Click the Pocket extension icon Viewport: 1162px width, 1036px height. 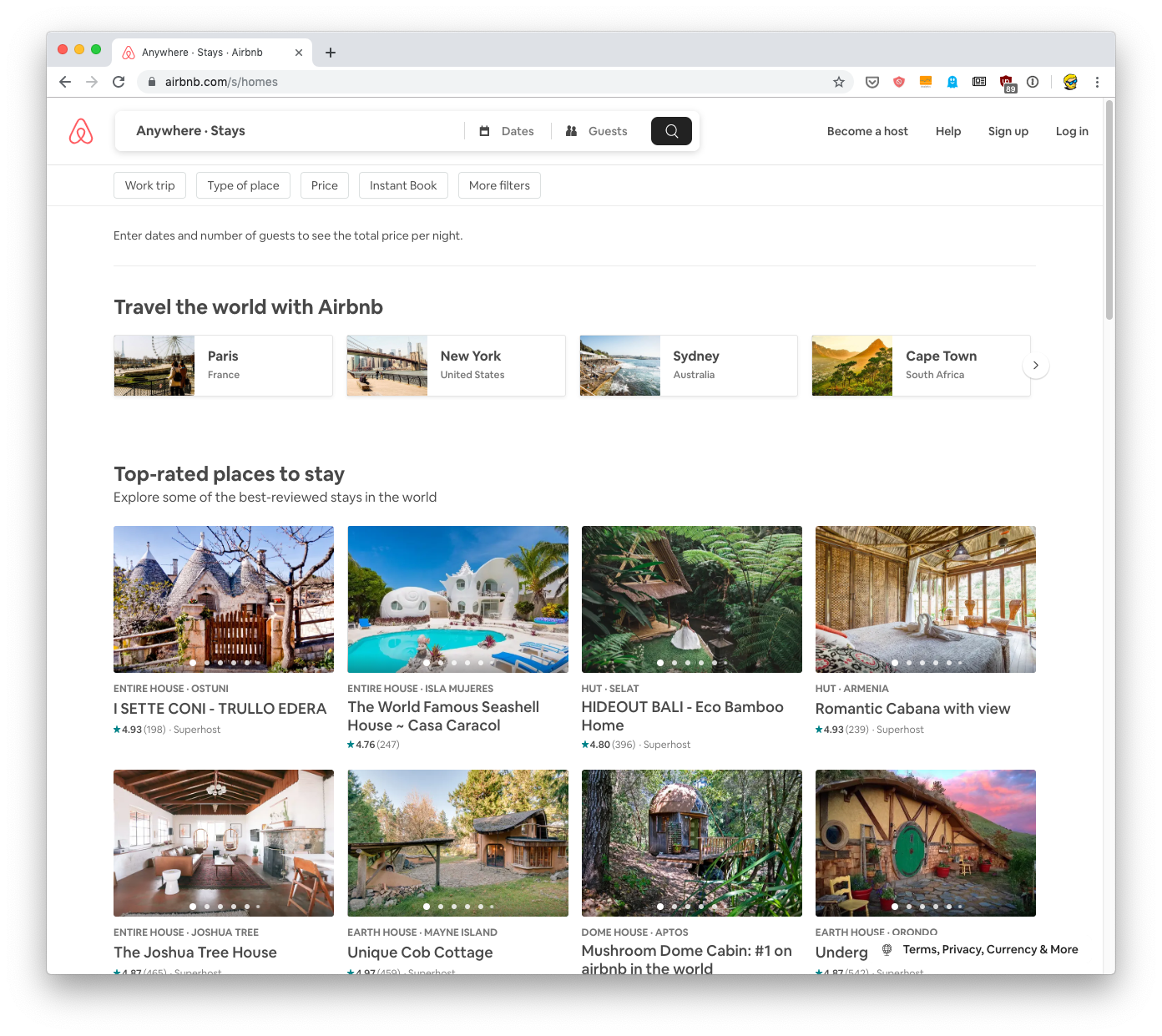tap(872, 82)
